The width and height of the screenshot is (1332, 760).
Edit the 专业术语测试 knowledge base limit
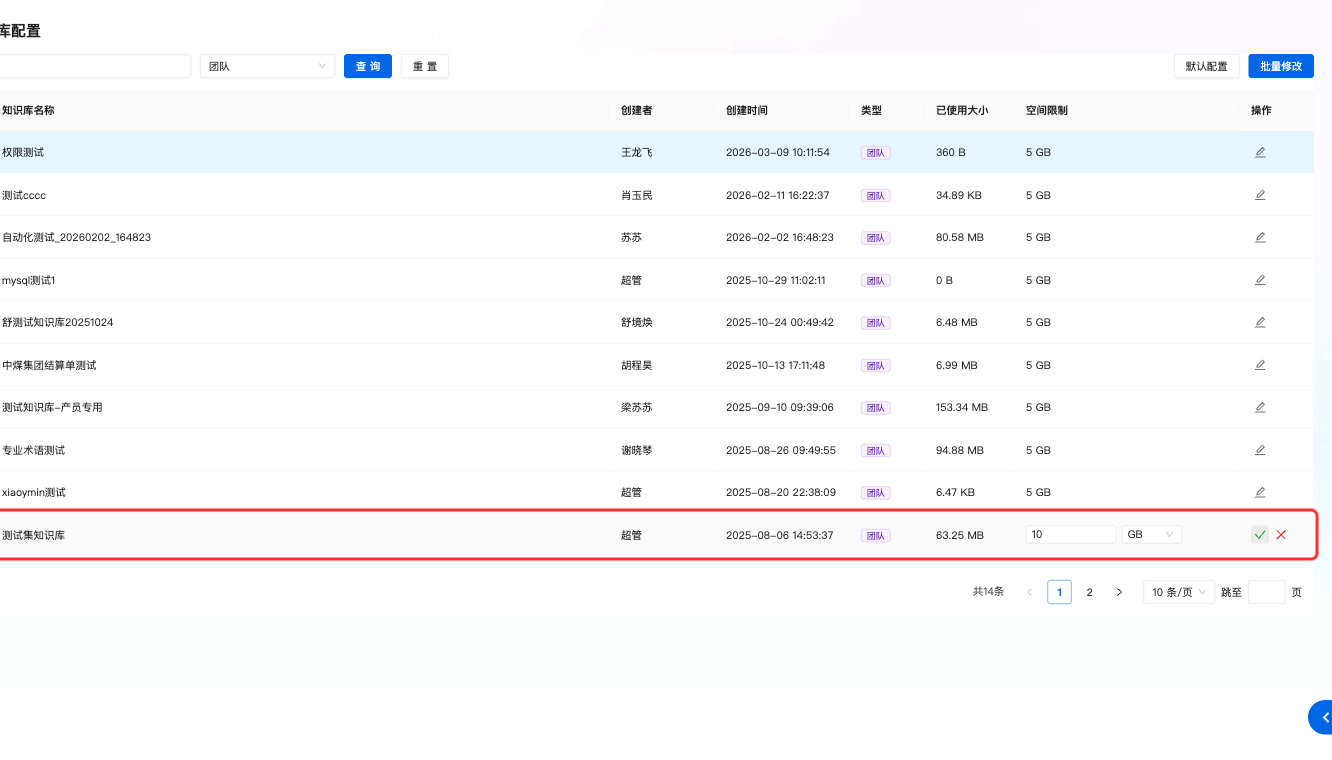pyautogui.click(x=1260, y=450)
